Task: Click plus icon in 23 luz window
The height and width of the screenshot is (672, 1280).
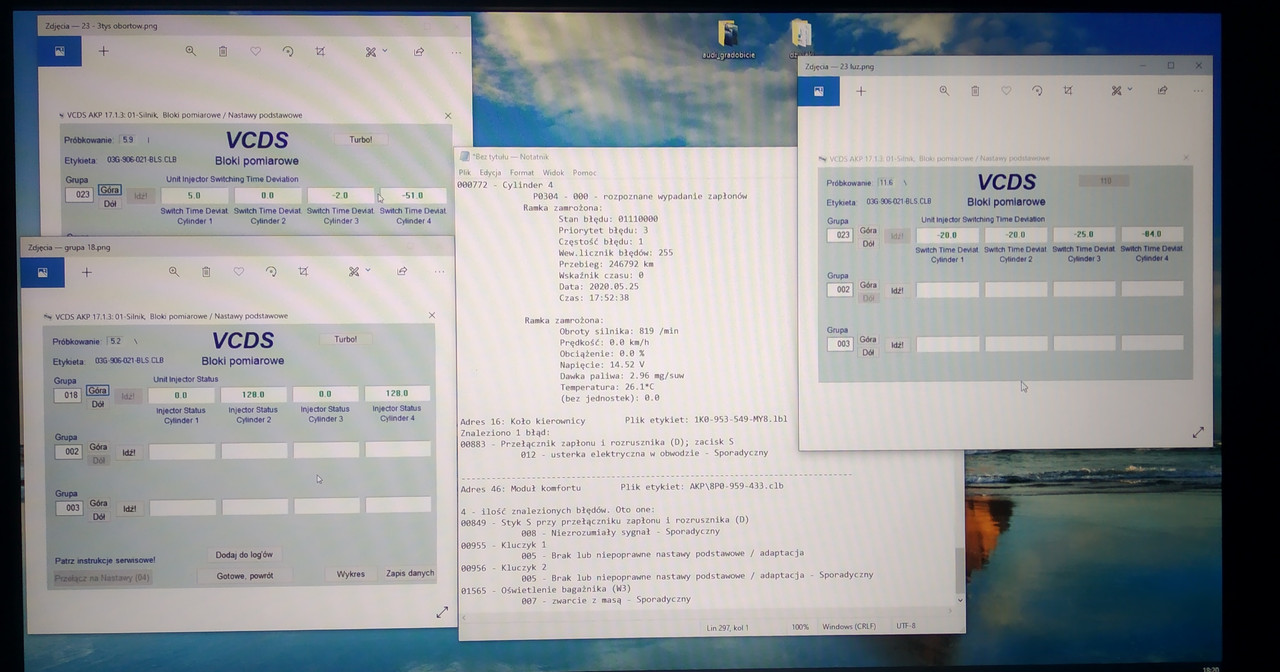Action: (x=861, y=91)
